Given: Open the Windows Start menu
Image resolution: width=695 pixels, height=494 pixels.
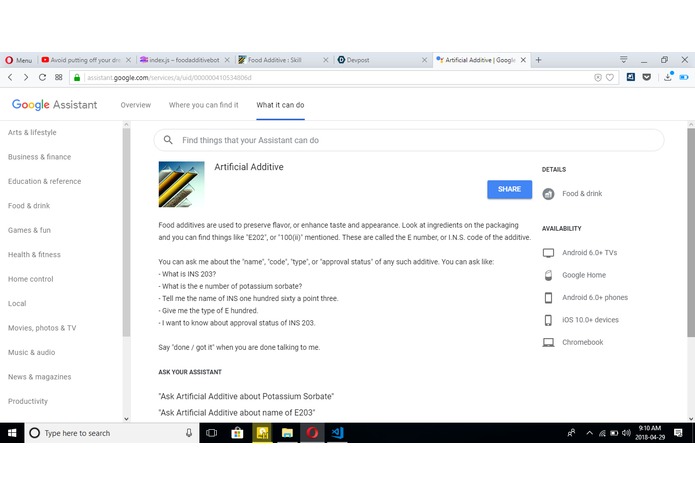Looking at the screenshot, I should point(12,433).
